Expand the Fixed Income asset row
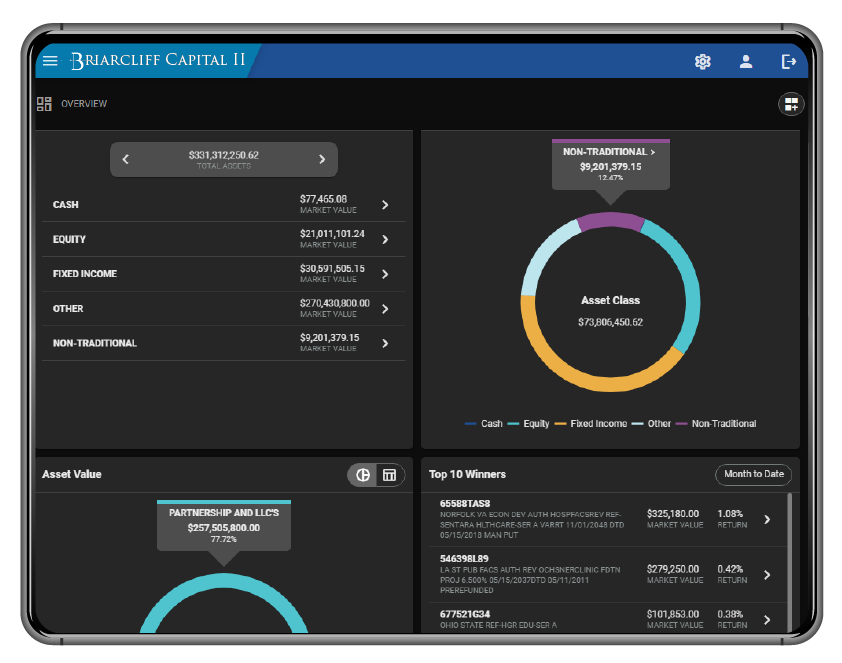The image size is (842, 663). pos(385,274)
